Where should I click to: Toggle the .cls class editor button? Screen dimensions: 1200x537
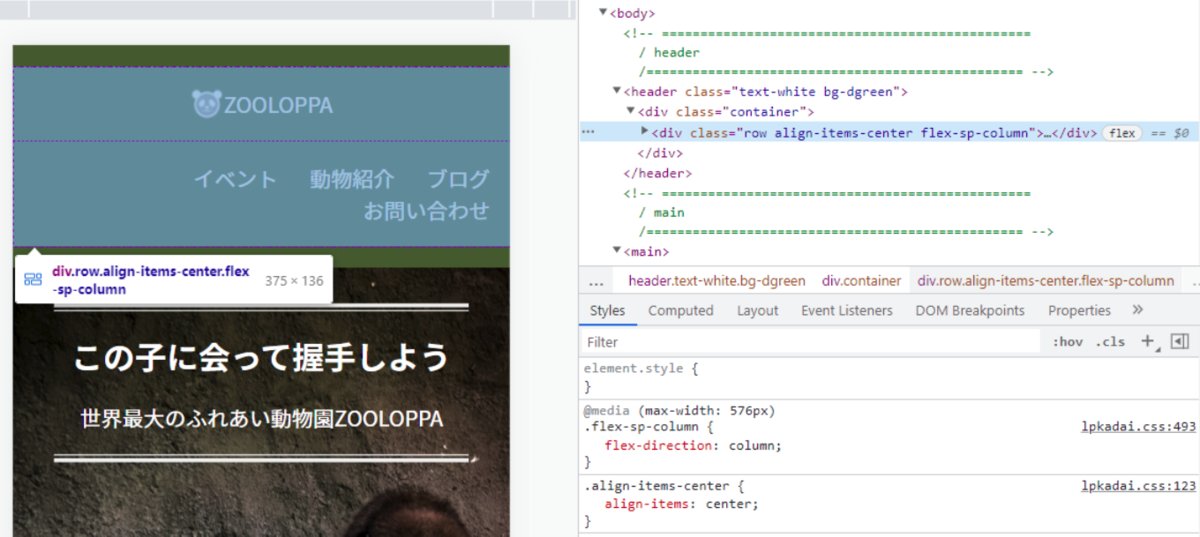pos(1110,342)
